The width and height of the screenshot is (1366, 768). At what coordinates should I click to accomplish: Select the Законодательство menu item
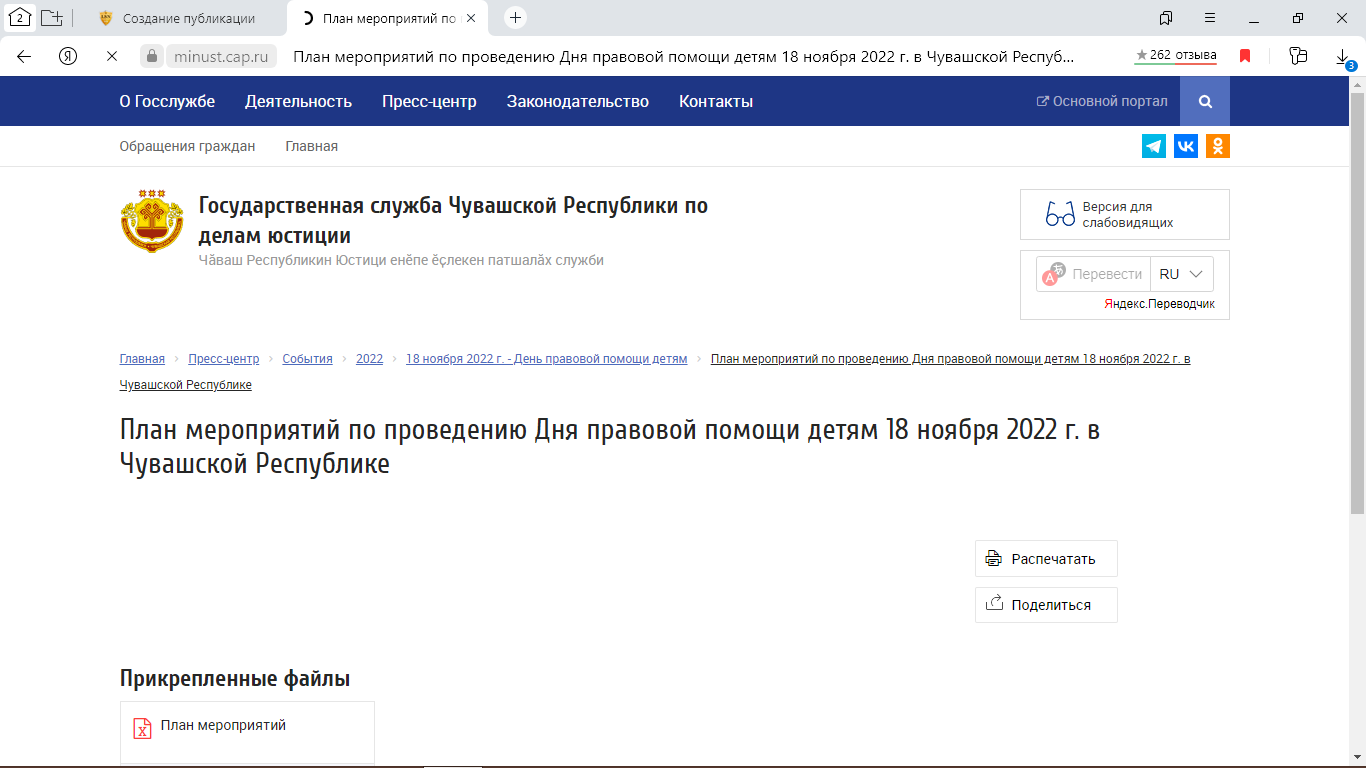click(x=578, y=101)
